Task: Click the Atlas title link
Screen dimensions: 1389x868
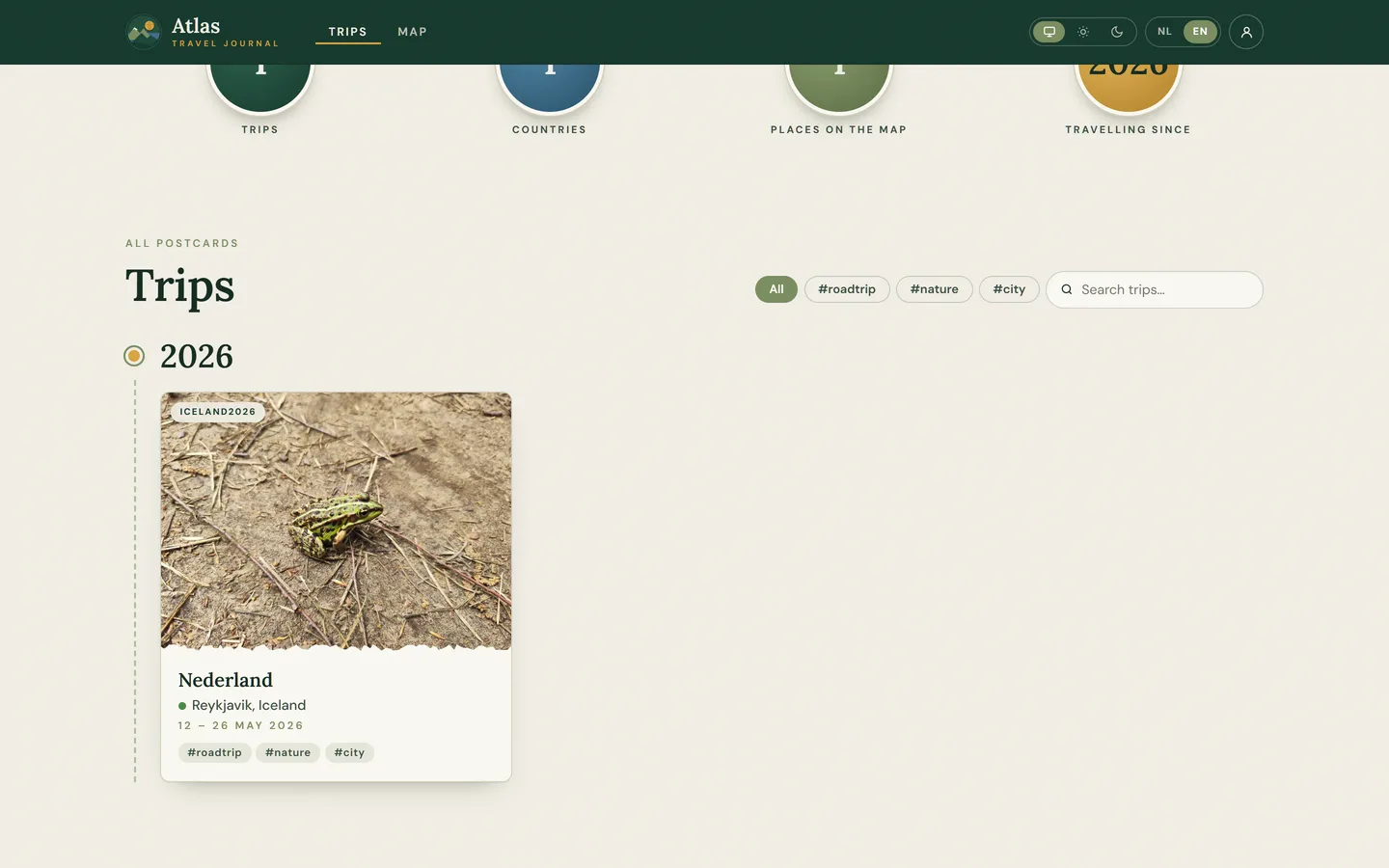Action: (x=196, y=26)
